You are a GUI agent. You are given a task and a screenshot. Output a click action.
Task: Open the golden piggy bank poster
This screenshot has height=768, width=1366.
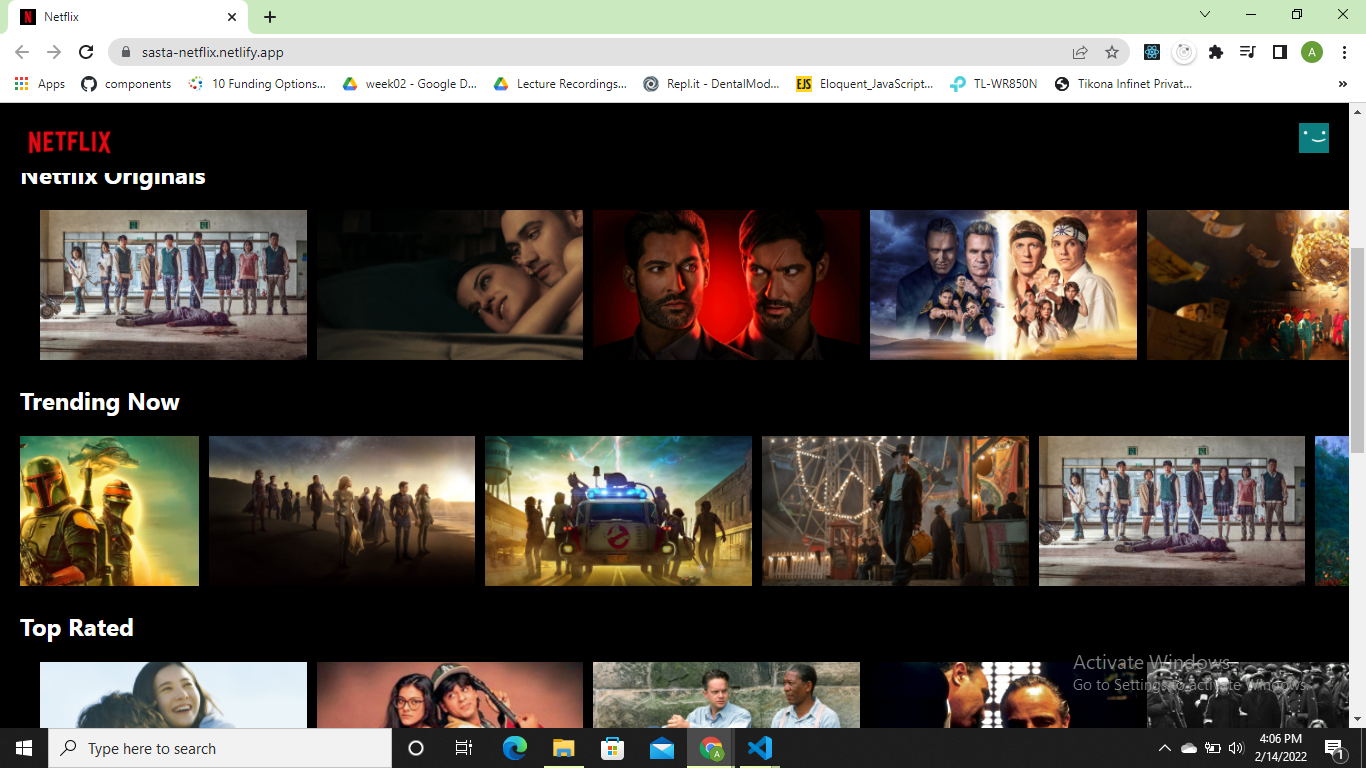point(1248,285)
